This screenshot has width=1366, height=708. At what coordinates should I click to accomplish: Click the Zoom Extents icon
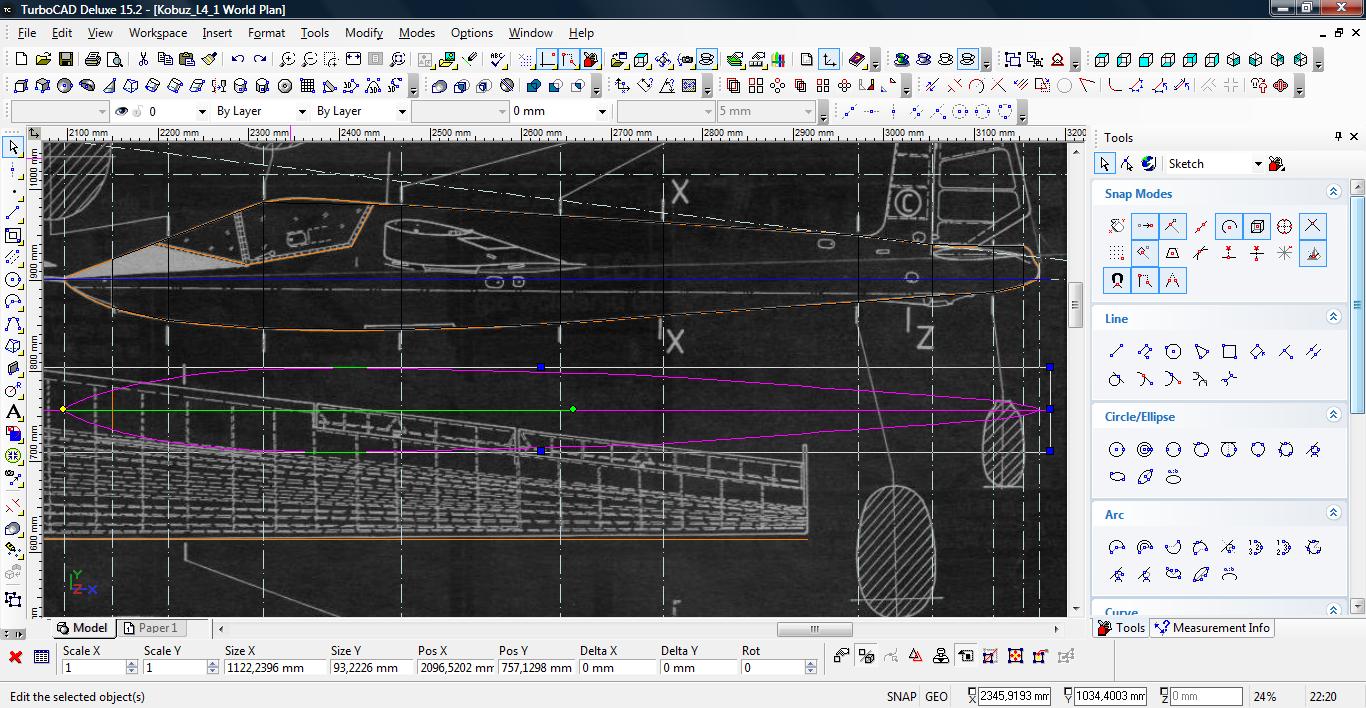[x=353, y=60]
